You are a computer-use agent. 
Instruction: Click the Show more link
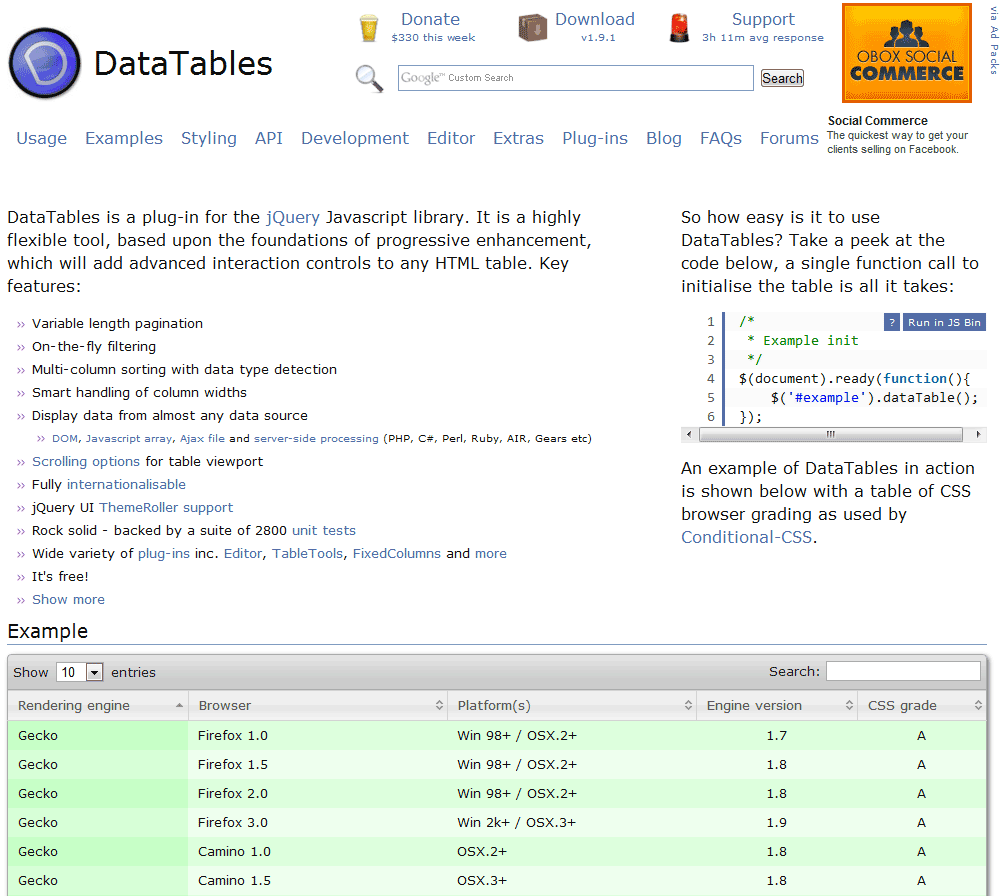[x=68, y=599]
